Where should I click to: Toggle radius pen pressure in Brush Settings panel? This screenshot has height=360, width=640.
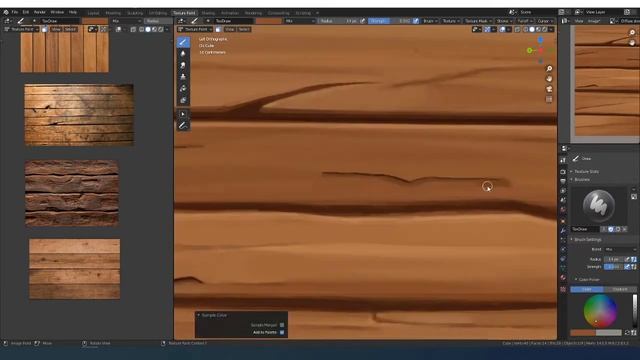click(x=627, y=259)
